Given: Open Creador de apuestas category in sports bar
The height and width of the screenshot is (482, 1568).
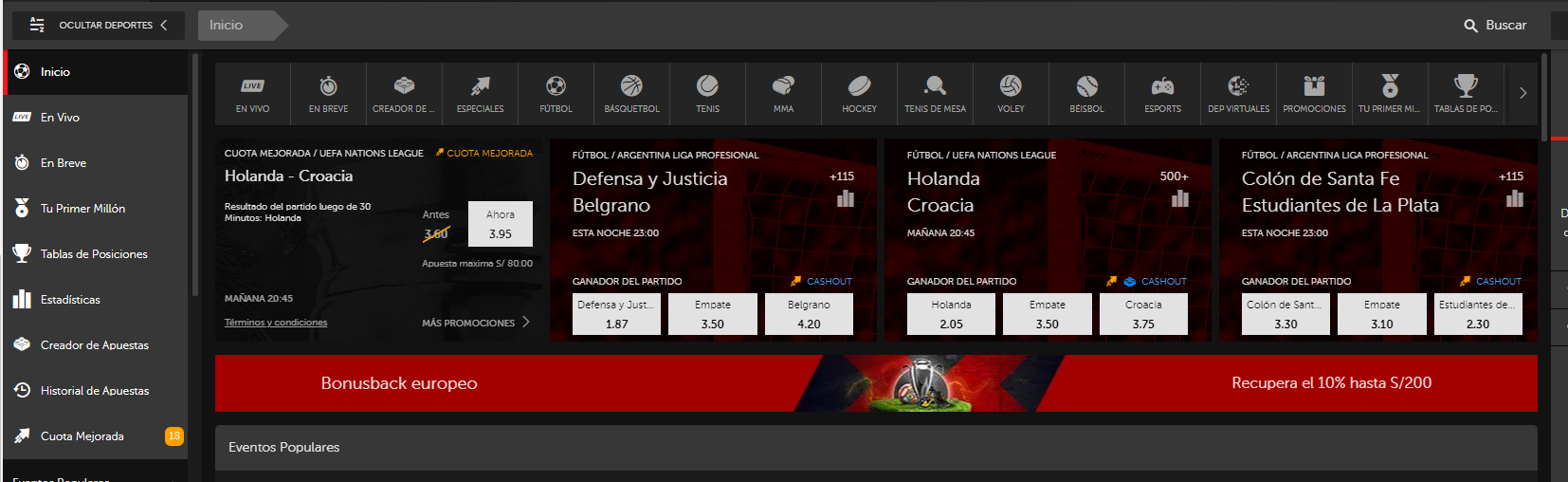Looking at the screenshot, I should pyautogui.click(x=404, y=94).
